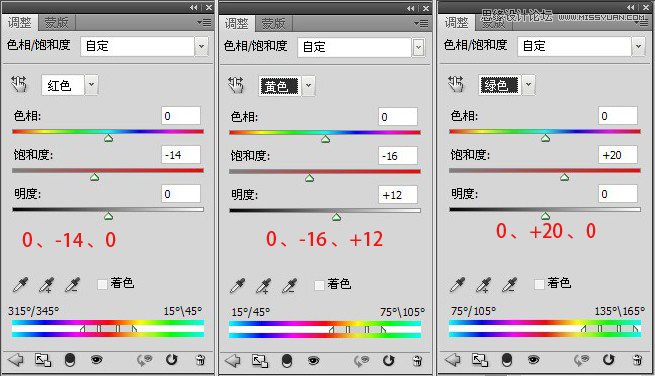Clip to layer circle icon in Red panel
This screenshot has height=376, width=655.
pyautogui.click(x=70, y=360)
